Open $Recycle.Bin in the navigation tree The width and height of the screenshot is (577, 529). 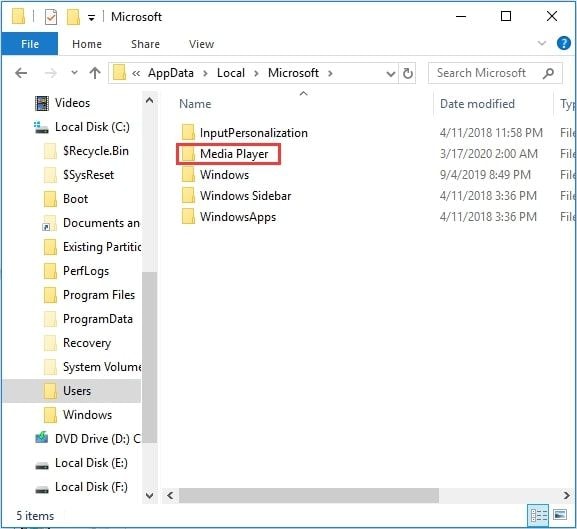[x=96, y=151]
